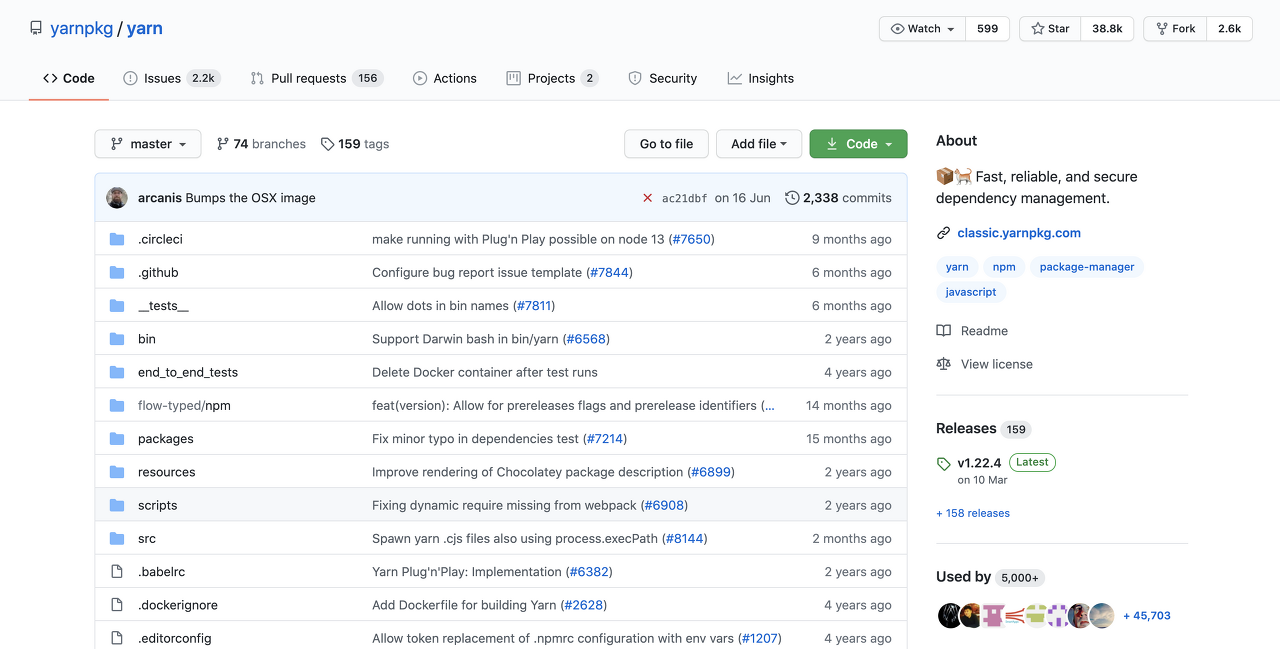Open the v1.22.4 latest release
Image resolution: width=1280 pixels, height=649 pixels.
[x=980, y=463]
